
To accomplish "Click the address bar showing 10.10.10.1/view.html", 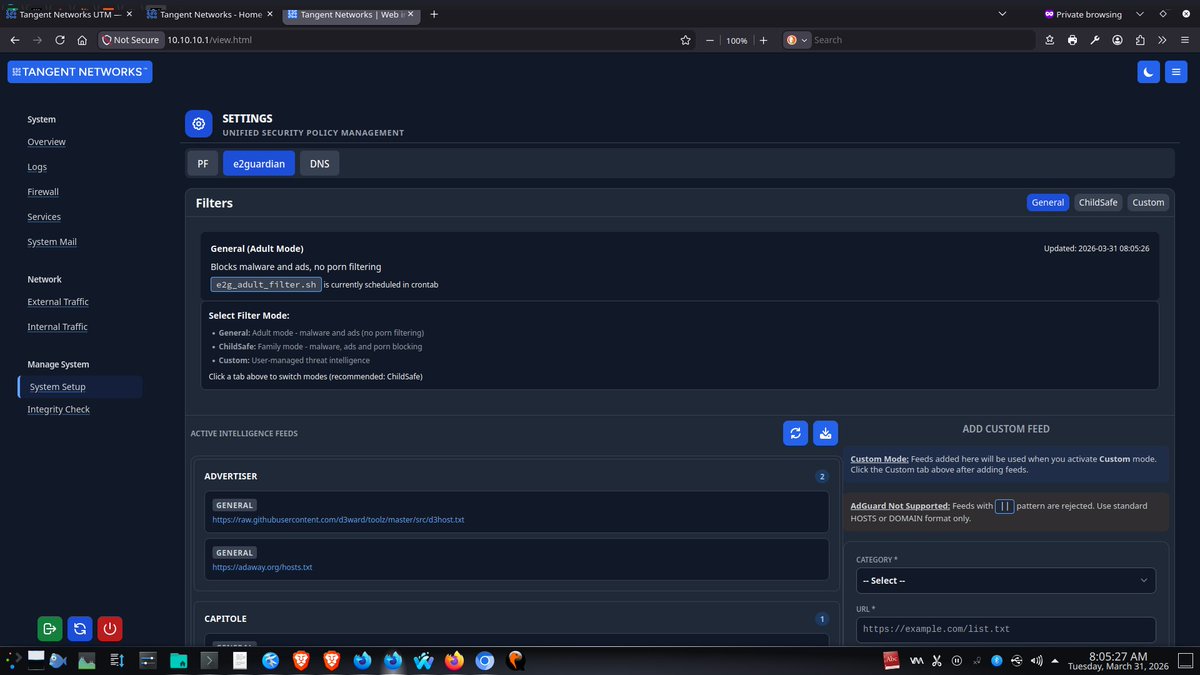I will (x=420, y=40).
